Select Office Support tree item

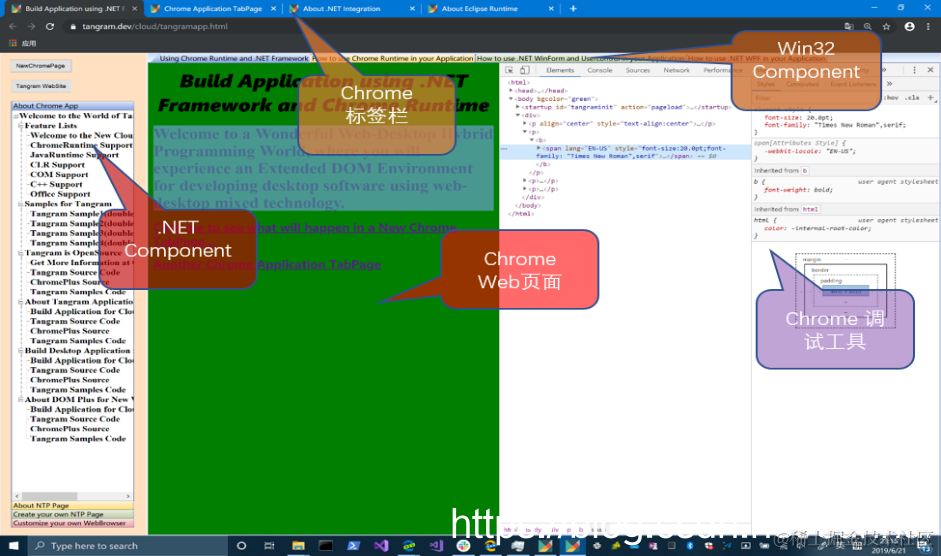[x=60, y=194]
